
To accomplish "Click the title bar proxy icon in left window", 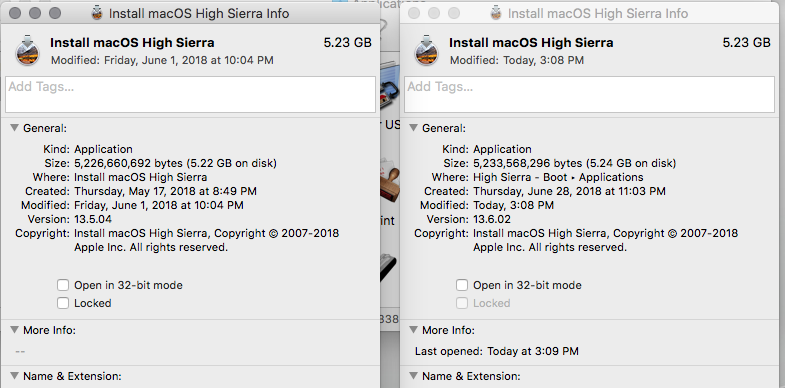I will 97,13.
